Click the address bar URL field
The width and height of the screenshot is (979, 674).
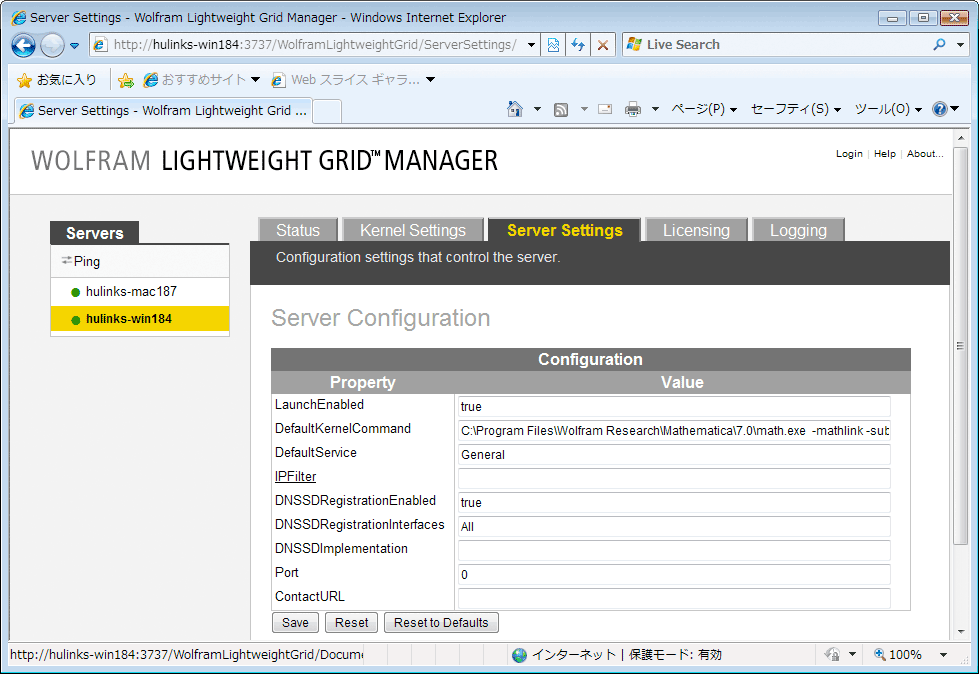point(307,45)
